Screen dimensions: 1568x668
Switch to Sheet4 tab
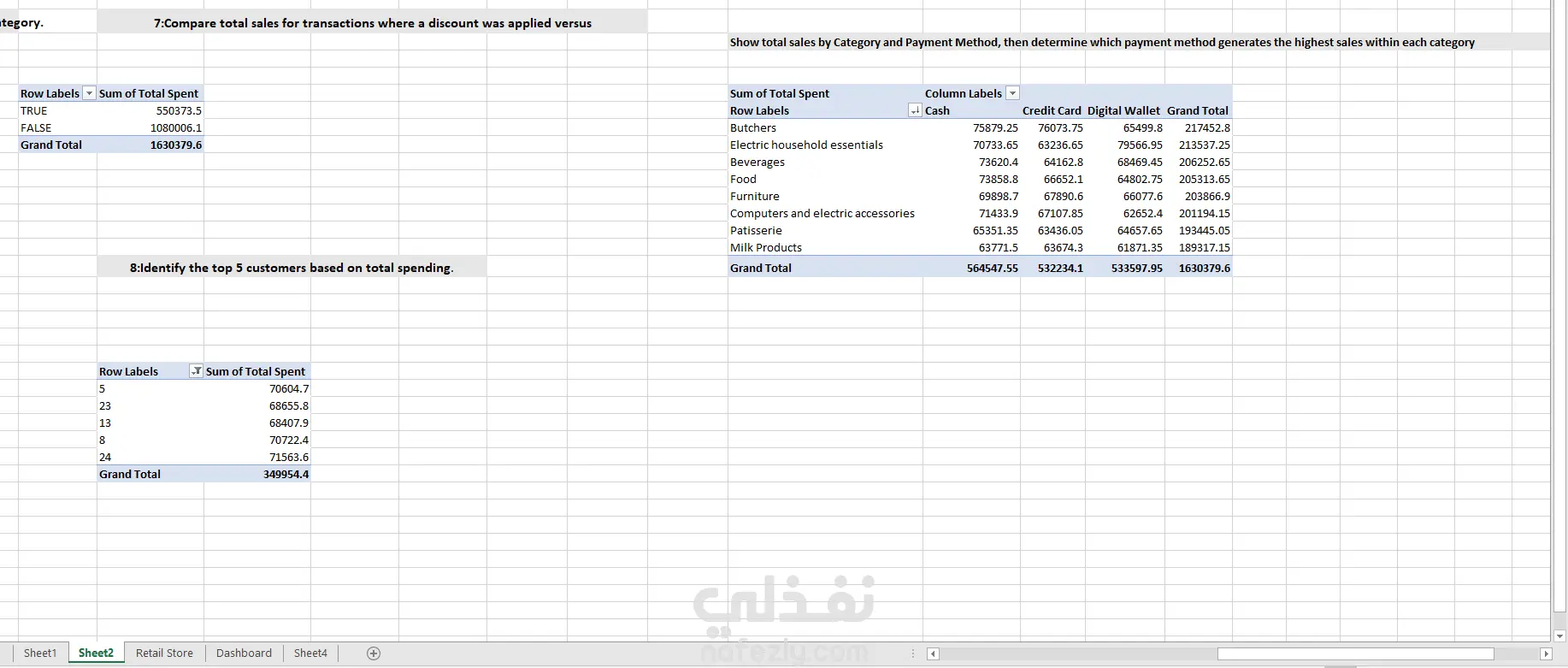click(310, 653)
